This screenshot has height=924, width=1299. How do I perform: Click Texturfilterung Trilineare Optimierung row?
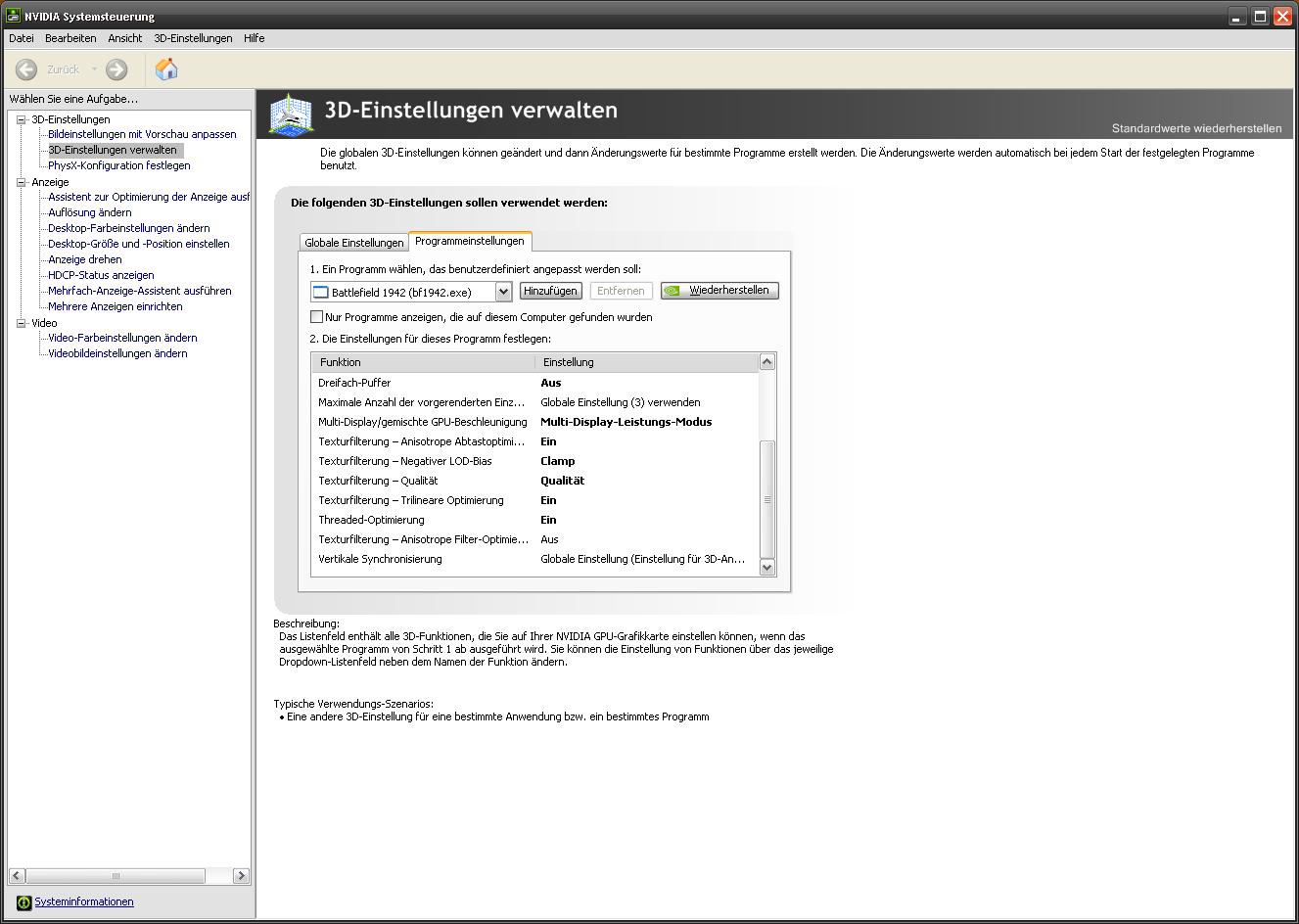(535, 500)
